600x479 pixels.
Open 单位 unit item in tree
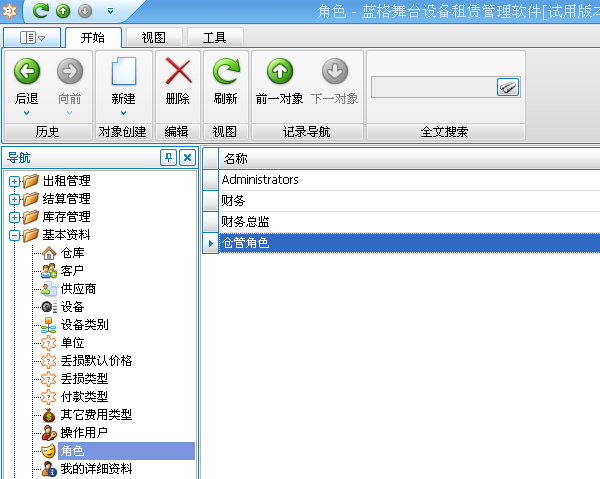tap(63, 342)
